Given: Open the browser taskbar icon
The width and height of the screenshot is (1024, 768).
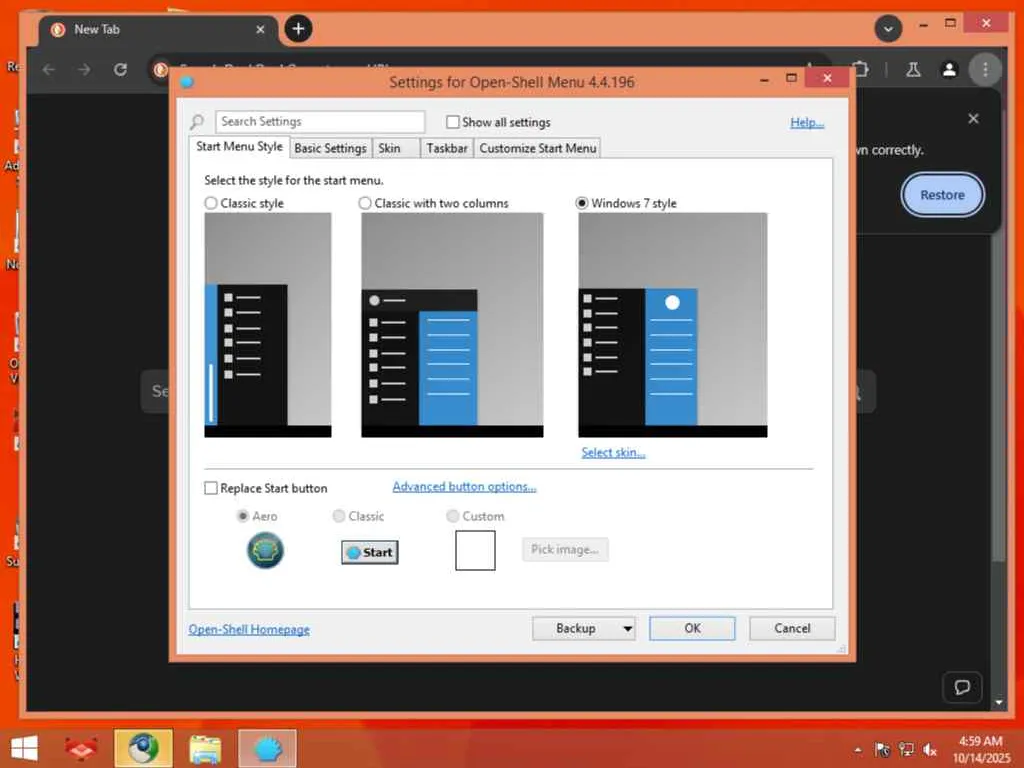Looking at the screenshot, I should pyautogui.click(x=143, y=748).
